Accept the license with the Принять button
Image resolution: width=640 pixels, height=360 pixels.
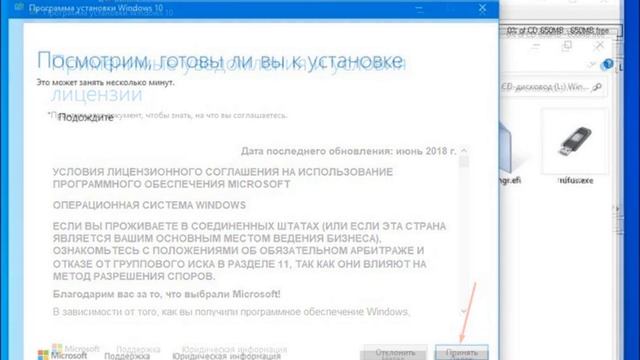pyautogui.click(x=462, y=352)
